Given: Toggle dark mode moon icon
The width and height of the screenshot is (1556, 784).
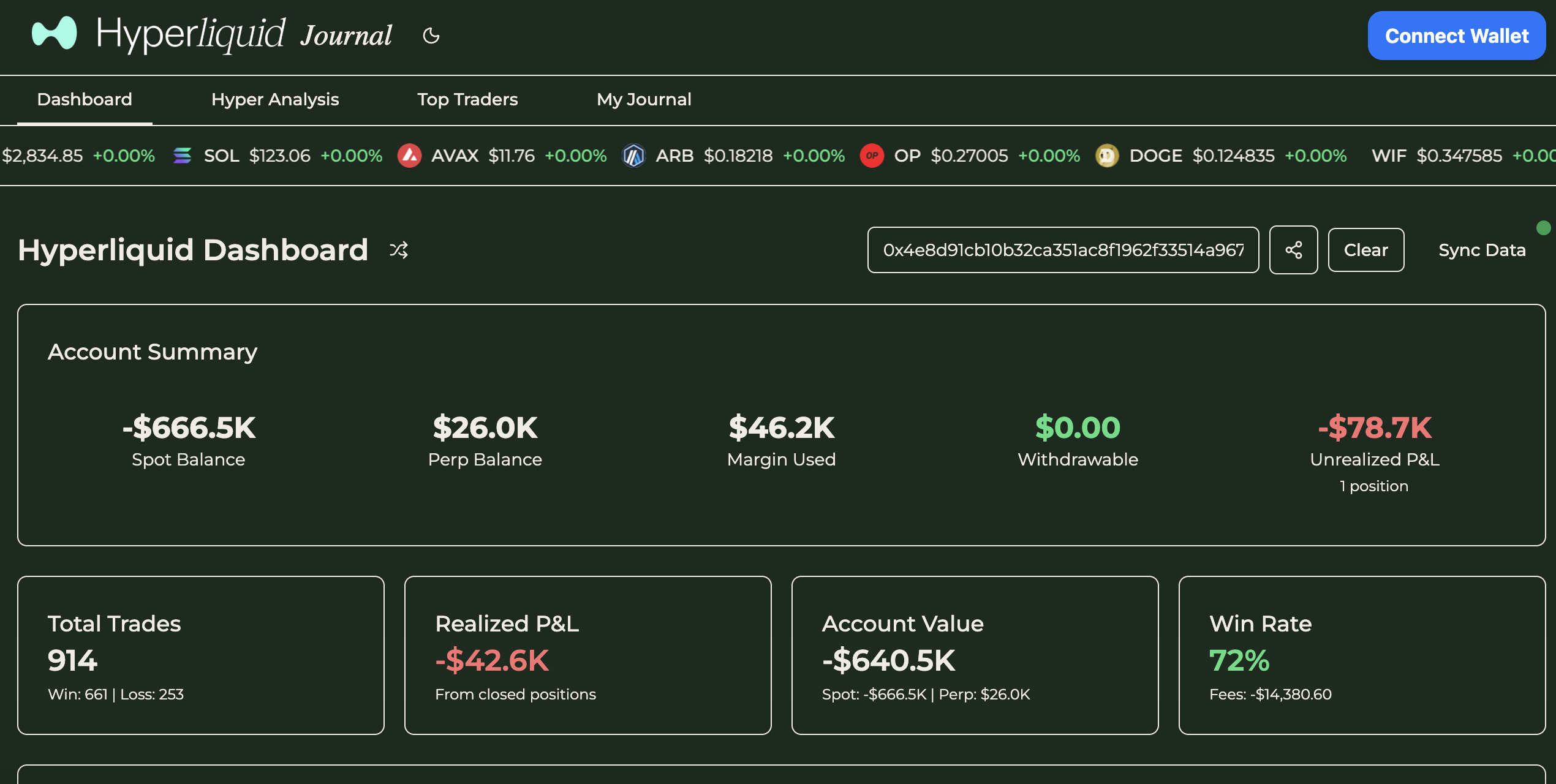Looking at the screenshot, I should pyautogui.click(x=431, y=36).
